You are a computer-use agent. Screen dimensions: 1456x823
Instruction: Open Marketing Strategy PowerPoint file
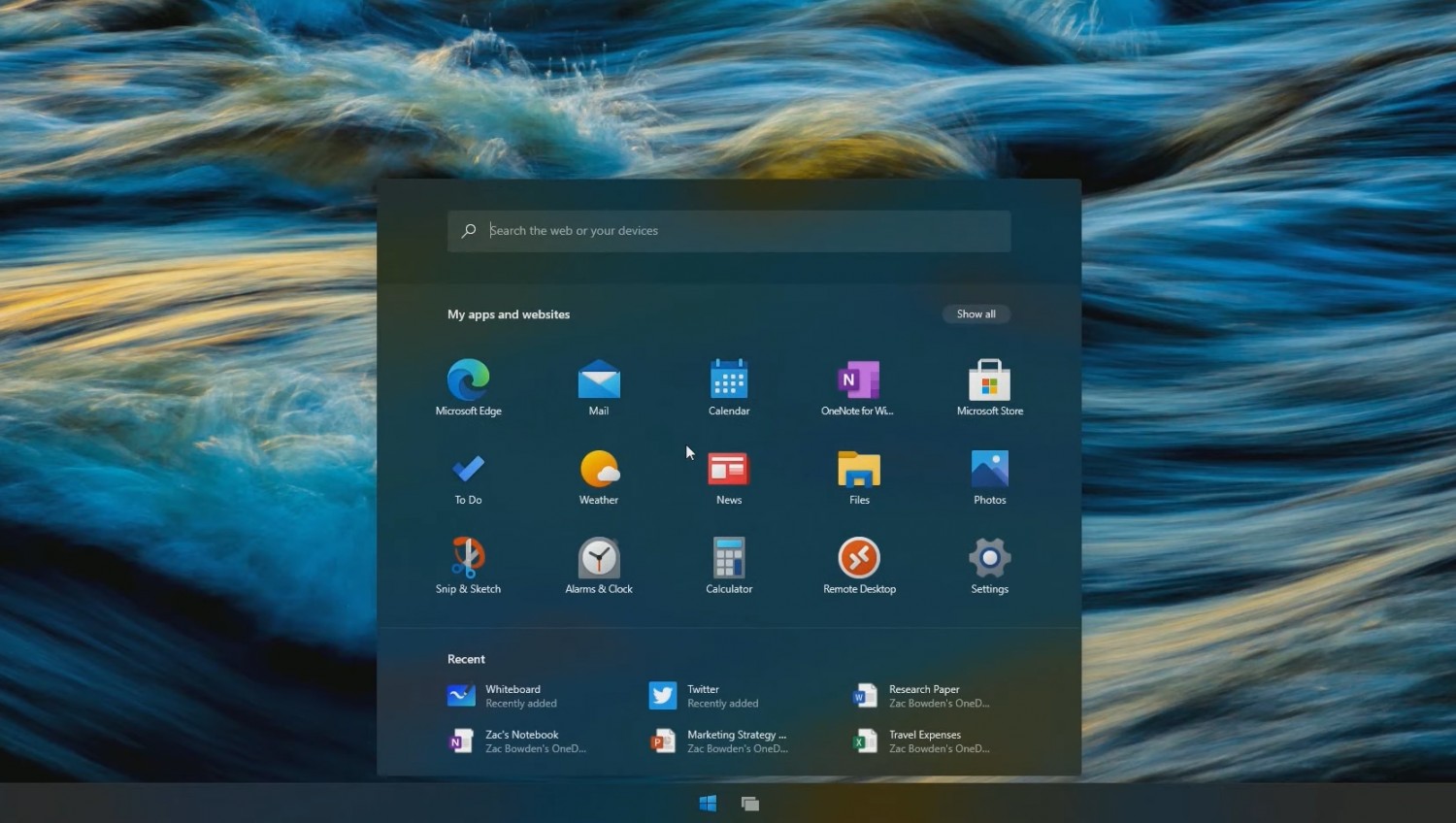[x=719, y=741]
